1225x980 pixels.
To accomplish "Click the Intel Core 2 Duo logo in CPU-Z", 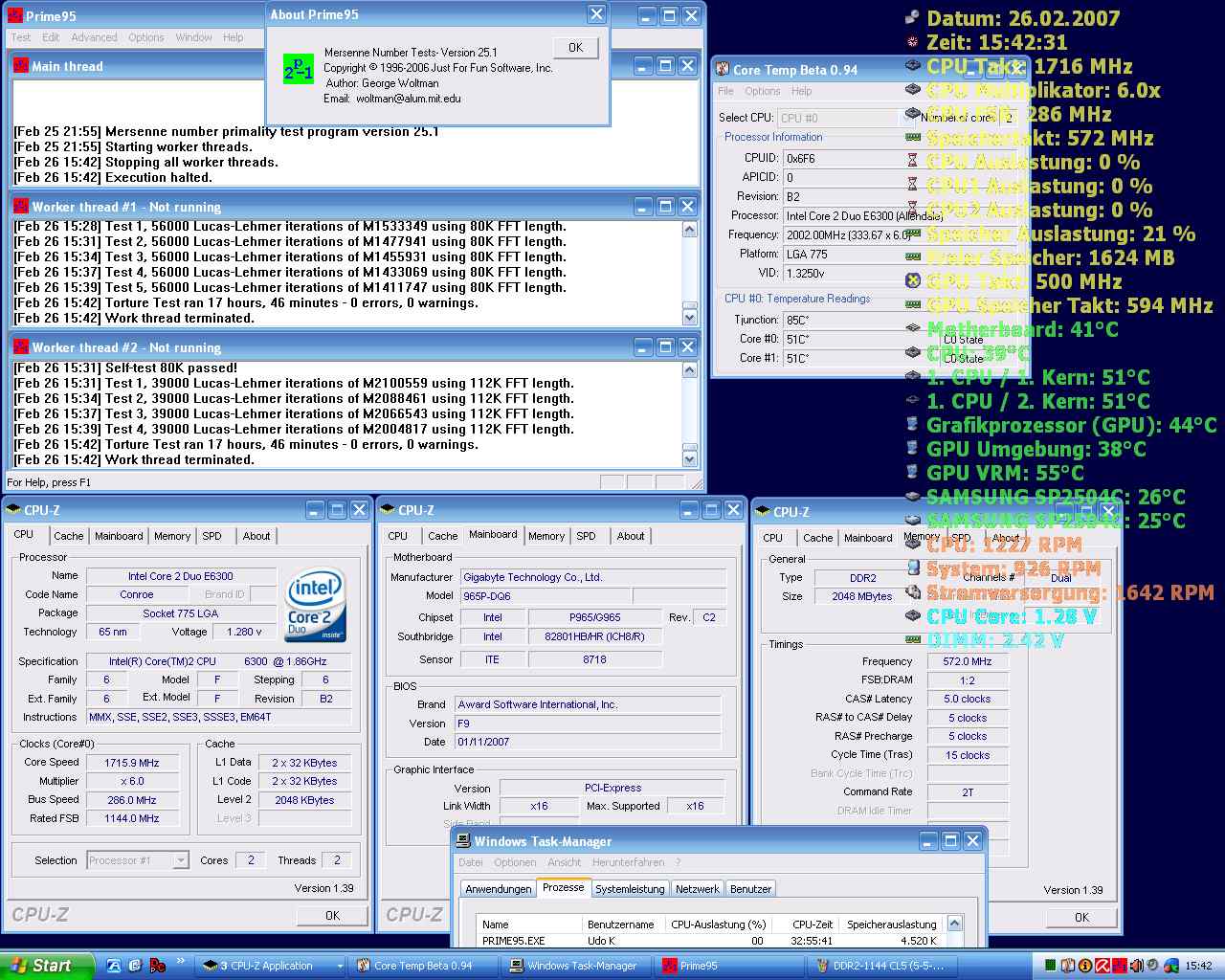I will (x=316, y=606).
